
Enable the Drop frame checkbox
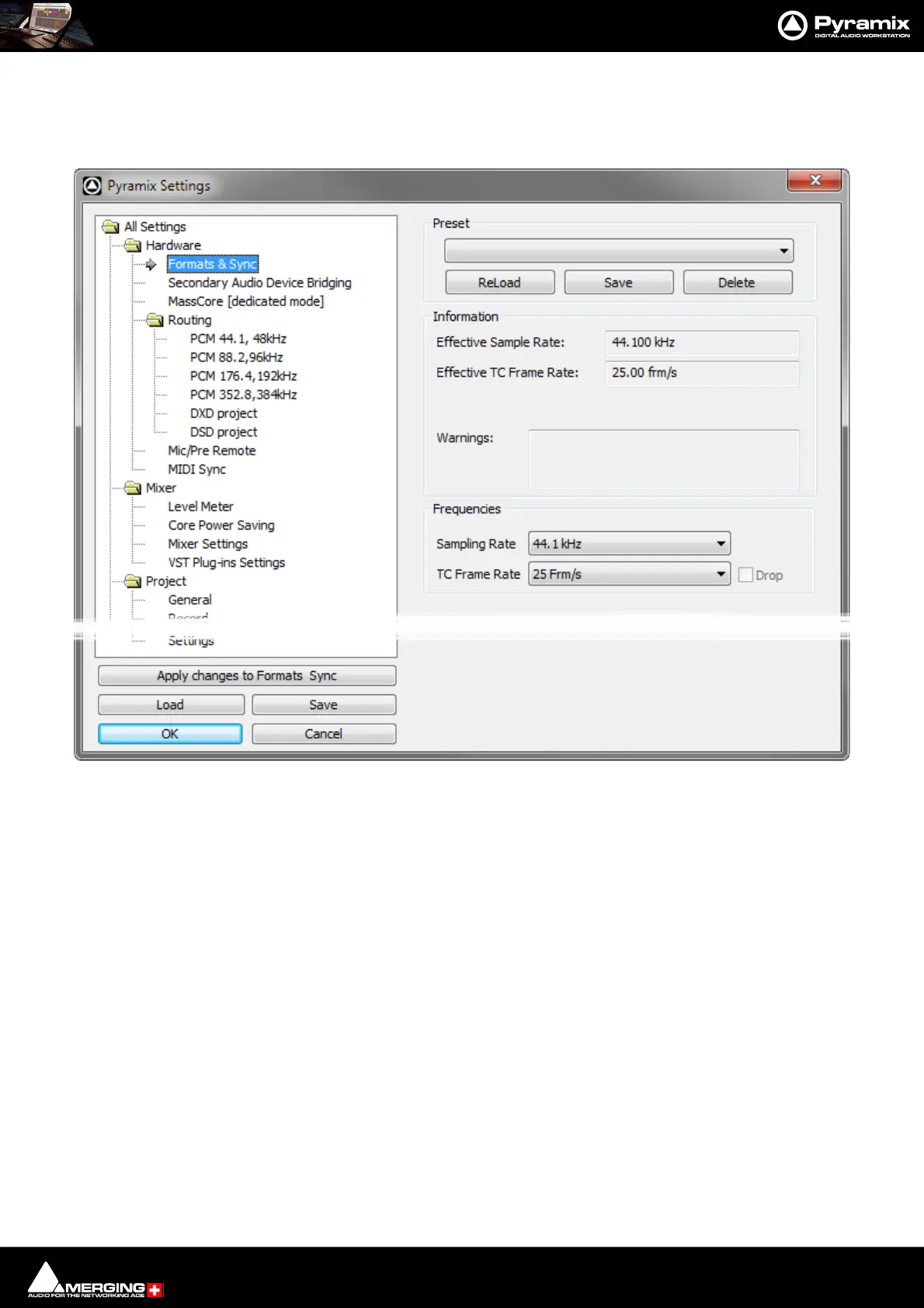[x=745, y=575]
